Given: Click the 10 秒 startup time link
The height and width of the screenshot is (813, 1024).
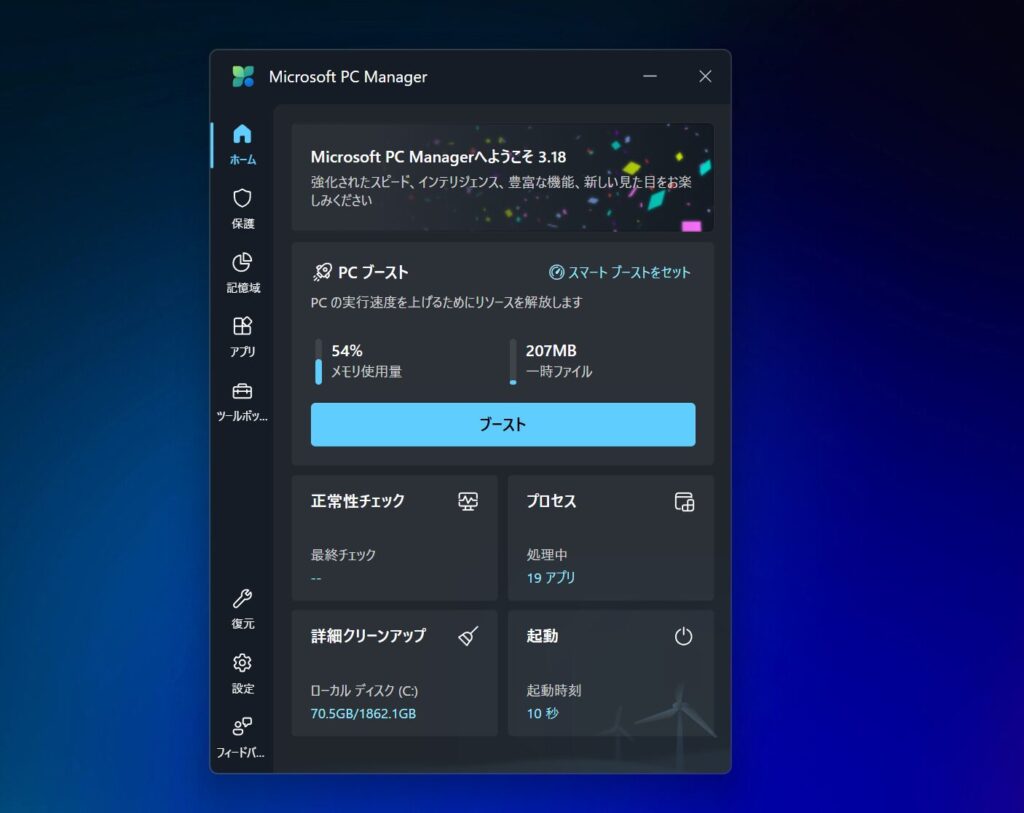Looking at the screenshot, I should click(x=543, y=714).
